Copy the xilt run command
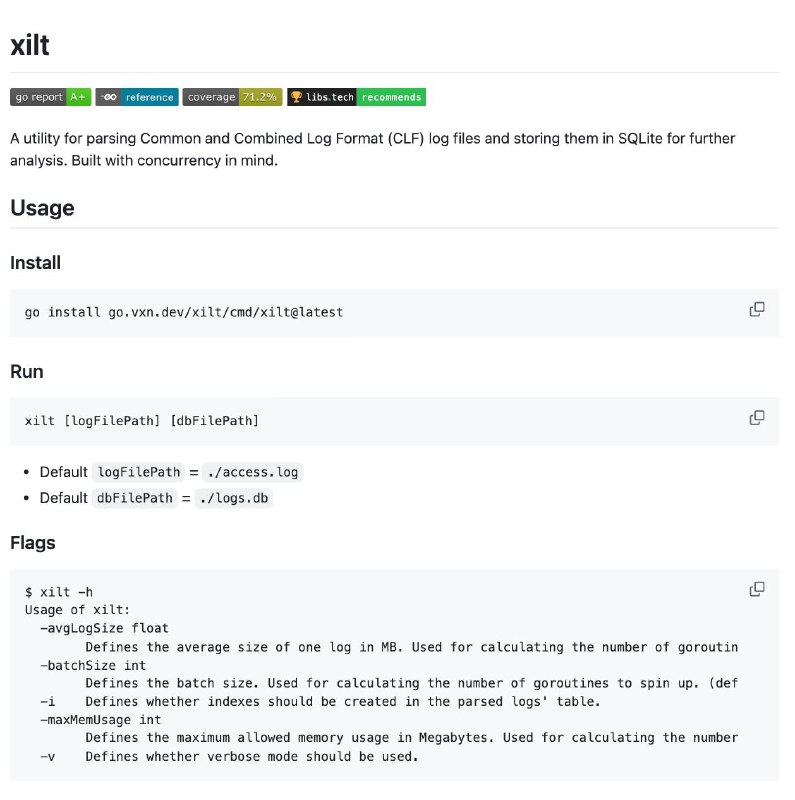 click(757, 418)
